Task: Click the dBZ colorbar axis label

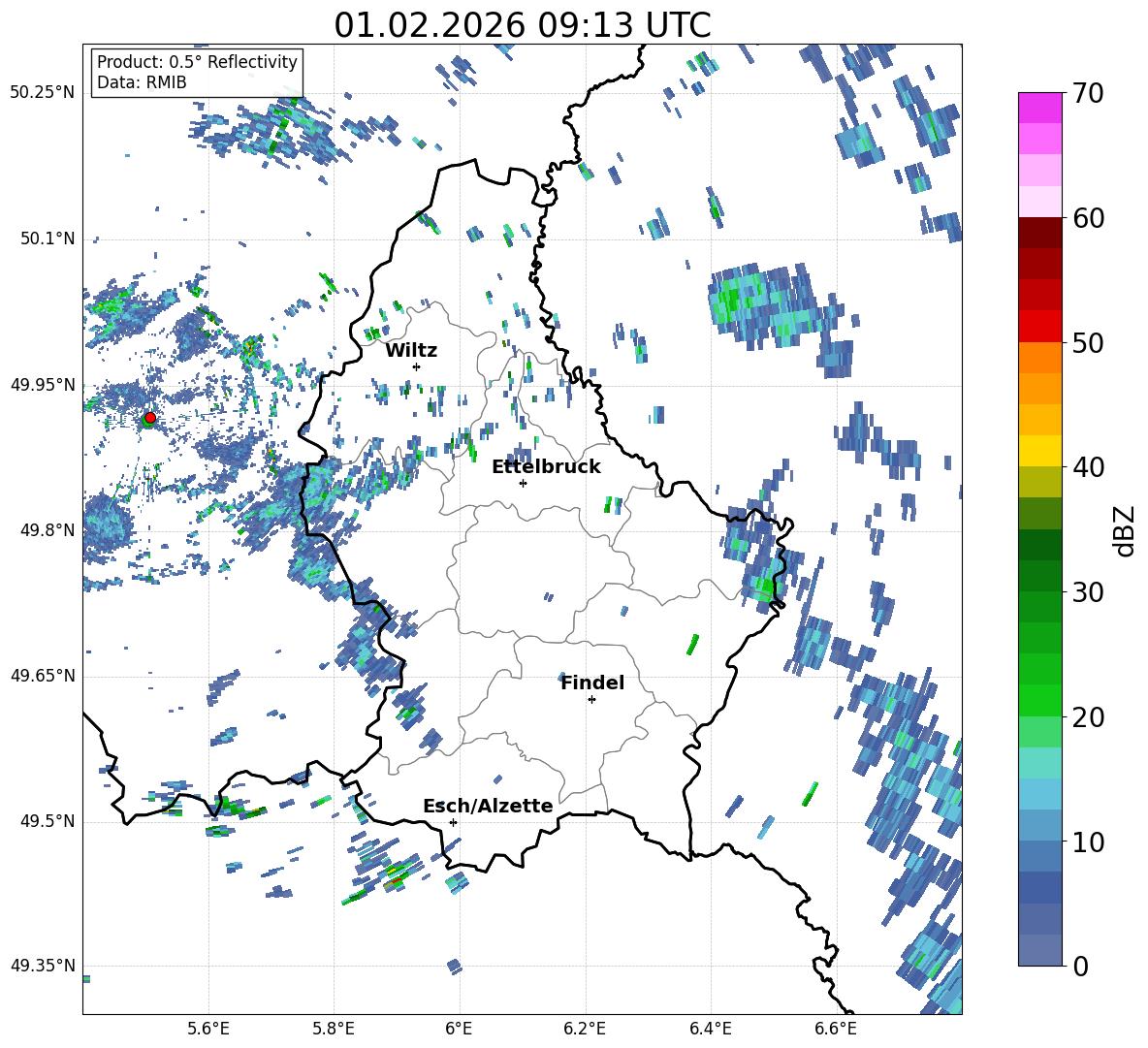Action: click(x=1124, y=530)
